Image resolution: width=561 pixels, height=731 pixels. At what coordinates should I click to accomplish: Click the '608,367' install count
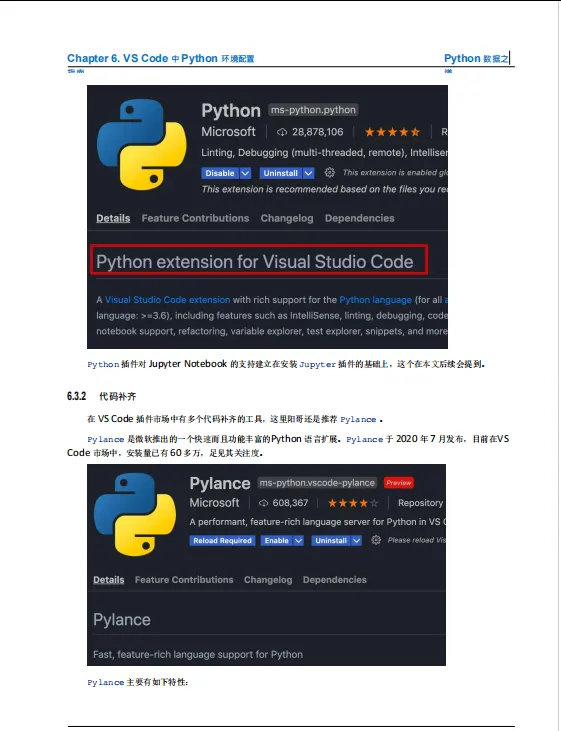[290, 503]
